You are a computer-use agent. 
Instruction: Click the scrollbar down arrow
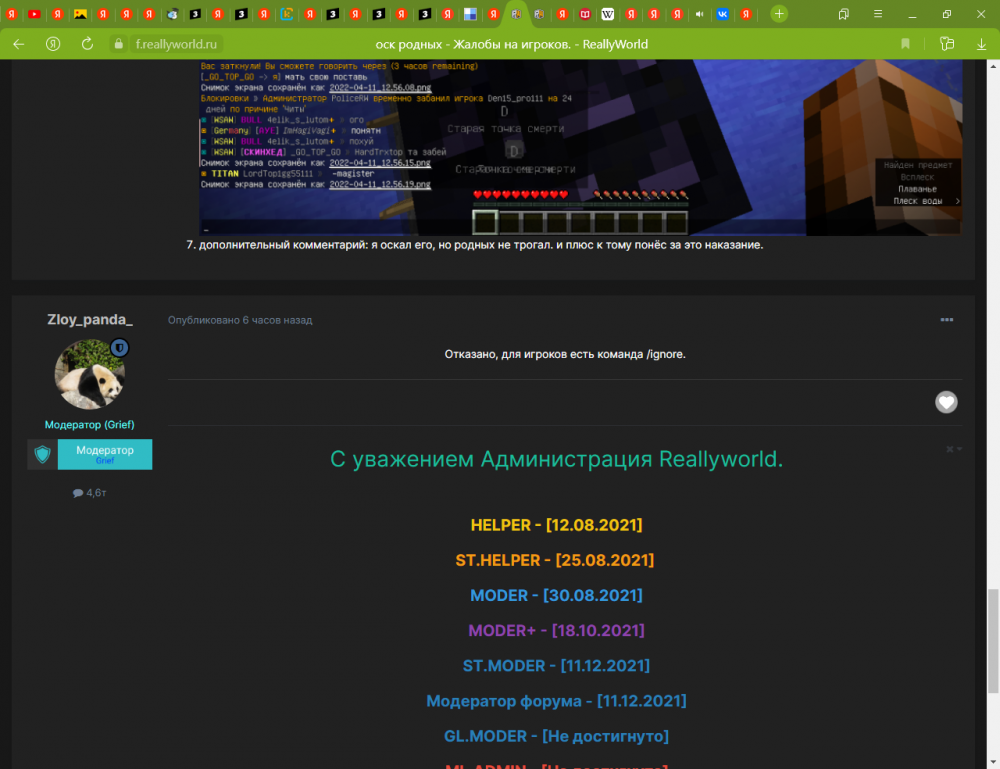[x=993, y=763]
